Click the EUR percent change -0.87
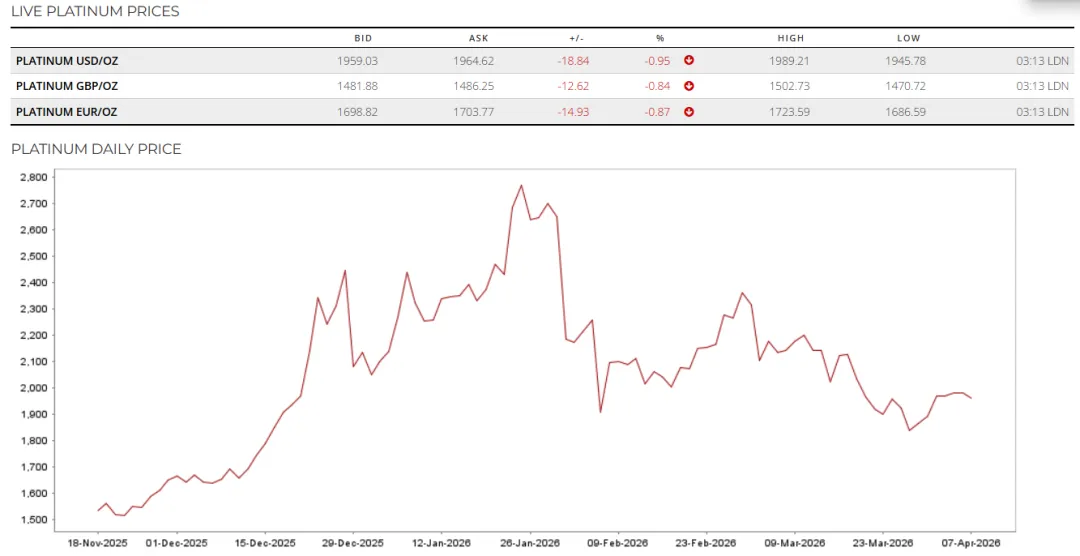The image size is (1080, 556). 657,112
